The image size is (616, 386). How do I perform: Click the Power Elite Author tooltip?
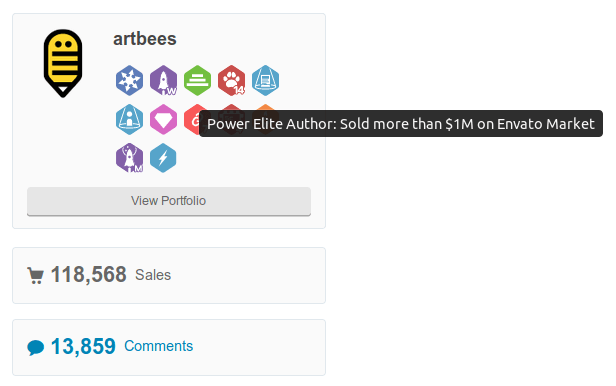pyautogui.click(x=401, y=124)
